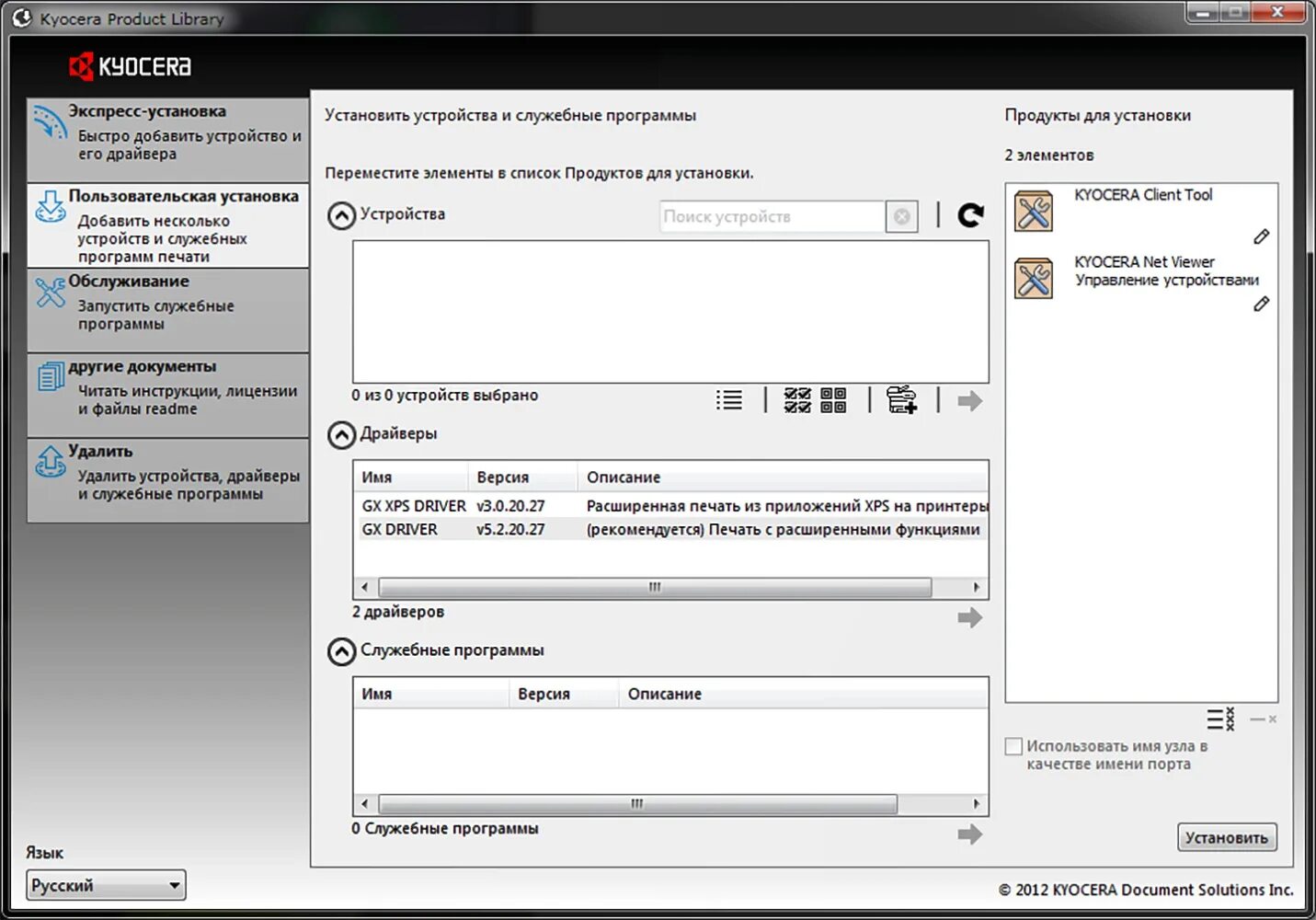Enable use host name as port name
Image resolution: width=1316 pixels, height=920 pixels.
click(1013, 746)
